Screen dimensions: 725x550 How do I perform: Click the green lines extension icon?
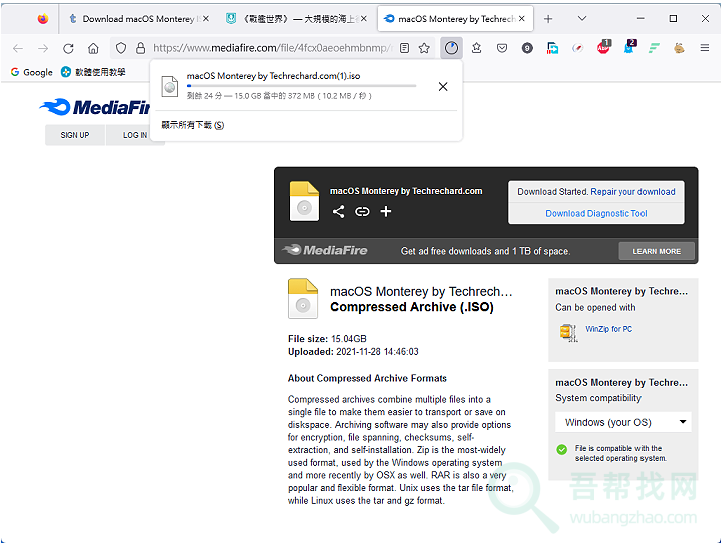[654, 48]
